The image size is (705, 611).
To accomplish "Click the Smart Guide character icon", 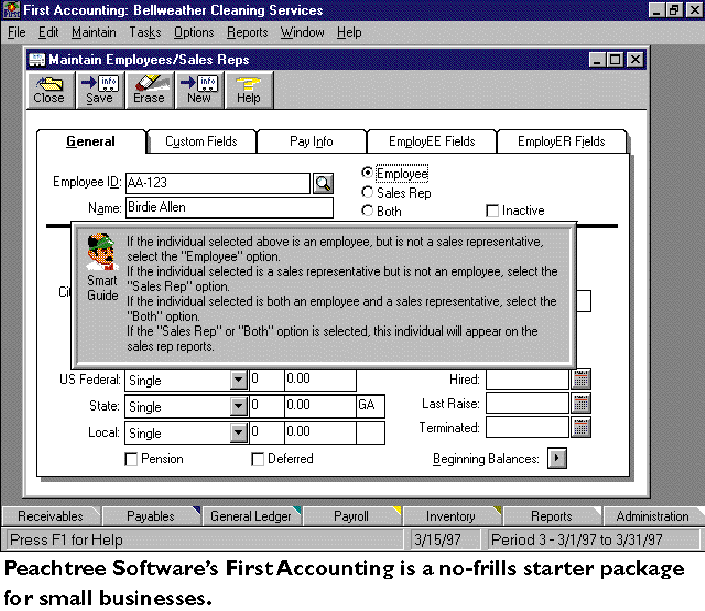I will pyautogui.click(x=102, y=252).
